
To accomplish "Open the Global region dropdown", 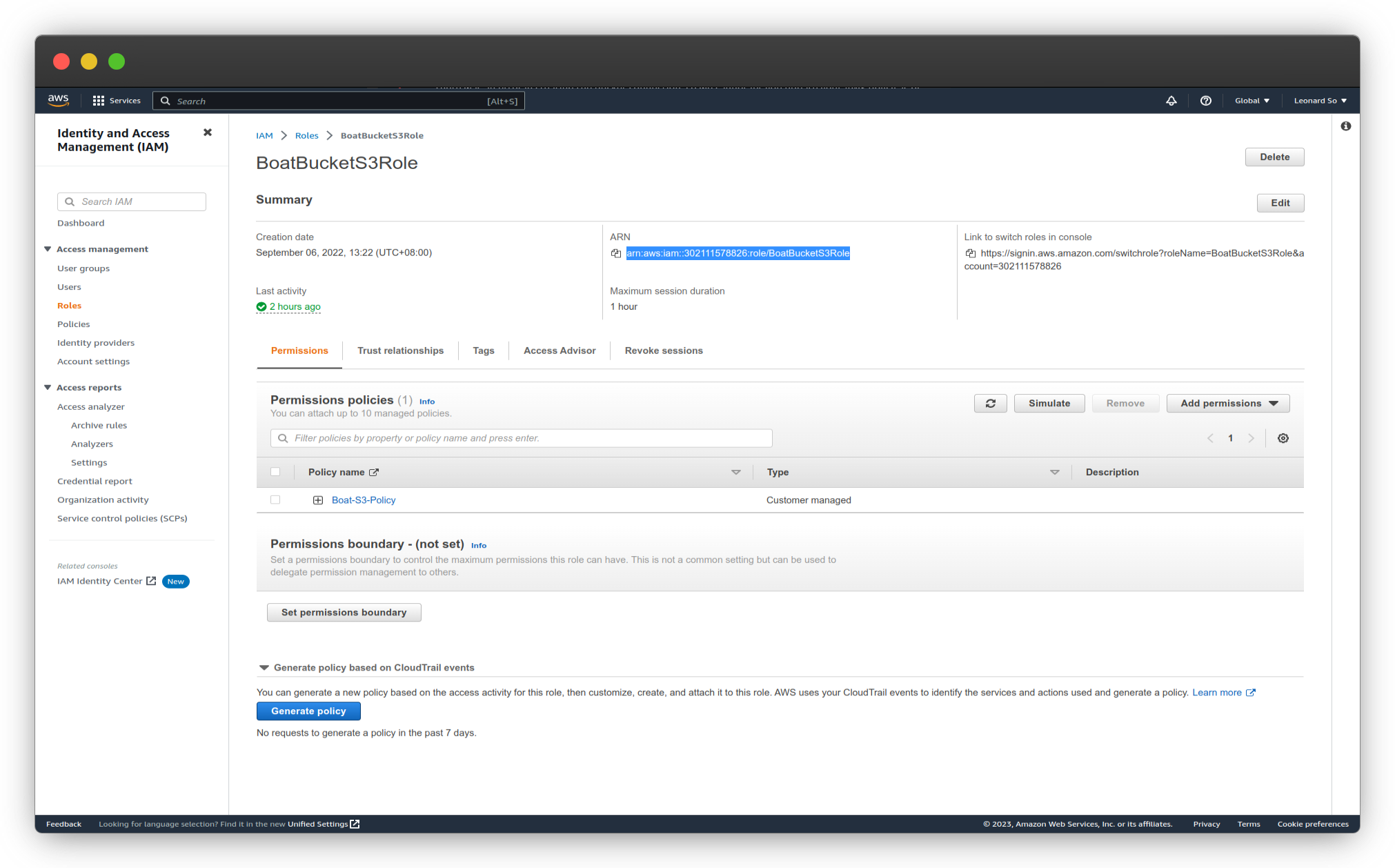I will 1251,101.
